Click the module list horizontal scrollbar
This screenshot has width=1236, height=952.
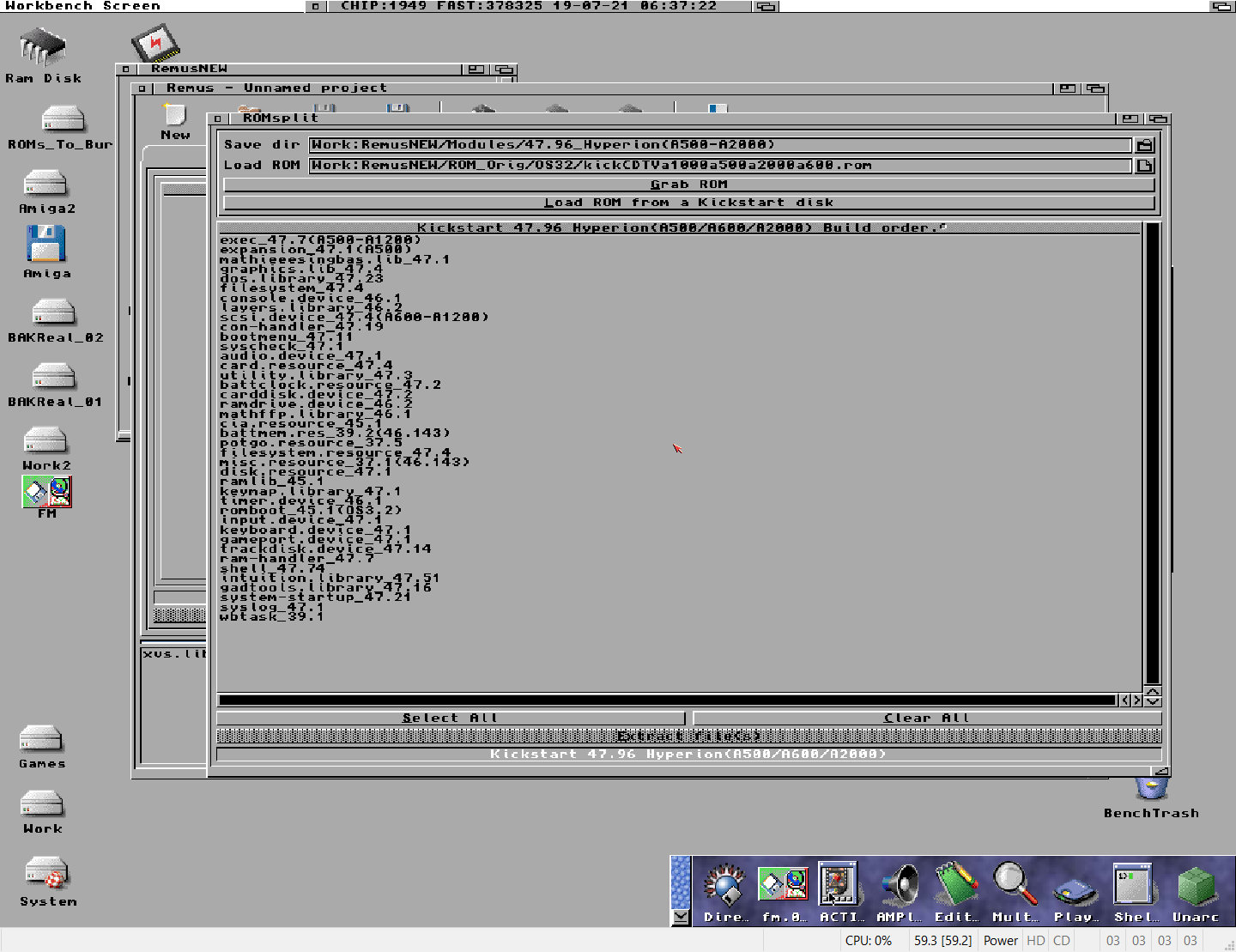click(x=667, y=700)
